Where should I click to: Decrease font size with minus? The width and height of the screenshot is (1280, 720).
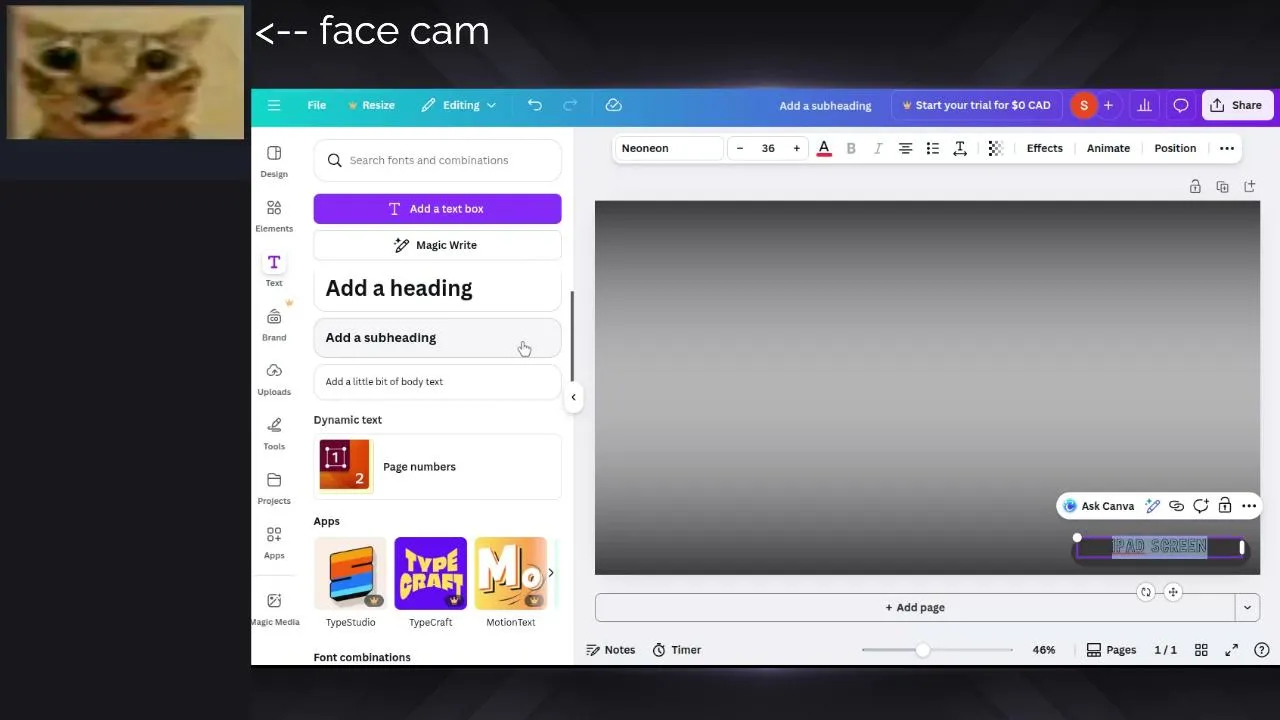coord(740,148)
